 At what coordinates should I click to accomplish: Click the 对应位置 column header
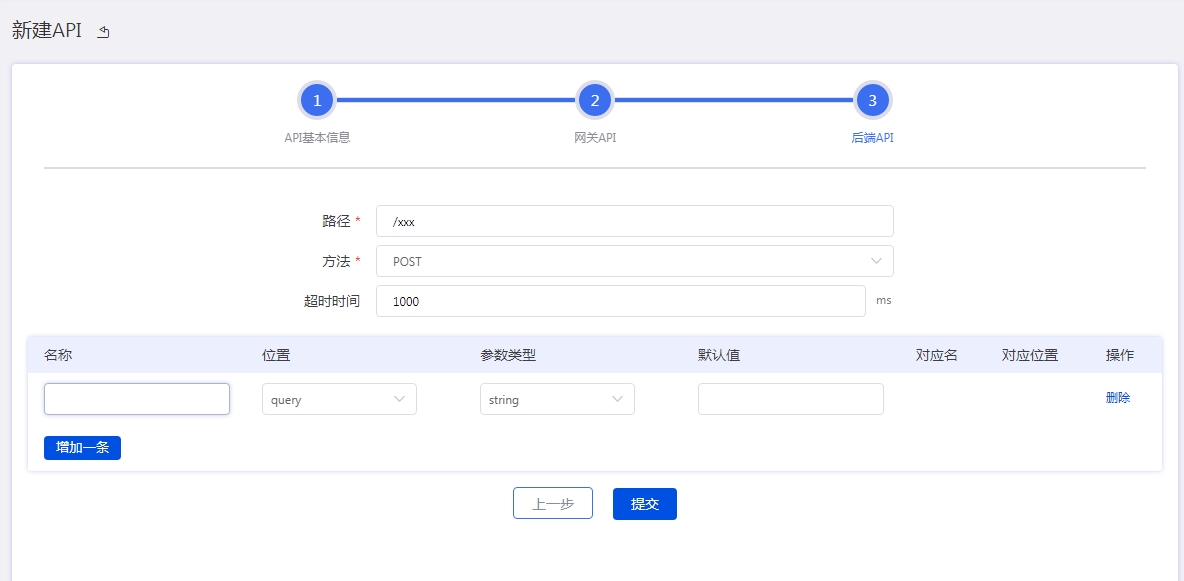[1029, 355]
